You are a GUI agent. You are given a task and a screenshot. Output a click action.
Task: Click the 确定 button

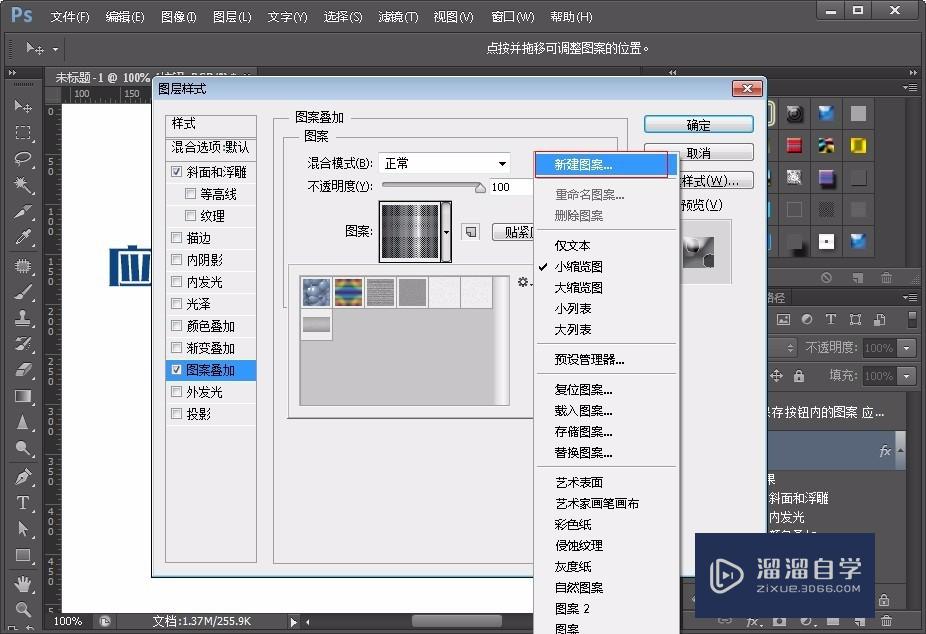coord(698,125)
